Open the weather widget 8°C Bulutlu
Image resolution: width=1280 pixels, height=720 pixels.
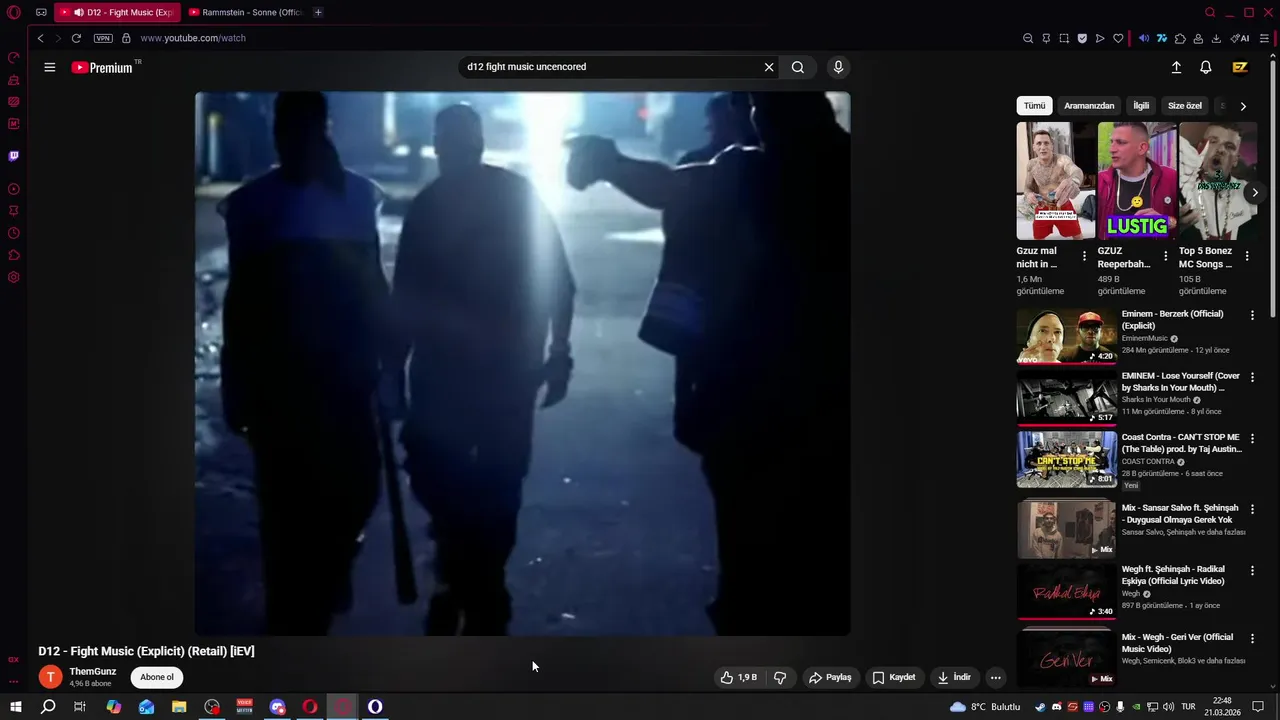click(x=986, y=707)
